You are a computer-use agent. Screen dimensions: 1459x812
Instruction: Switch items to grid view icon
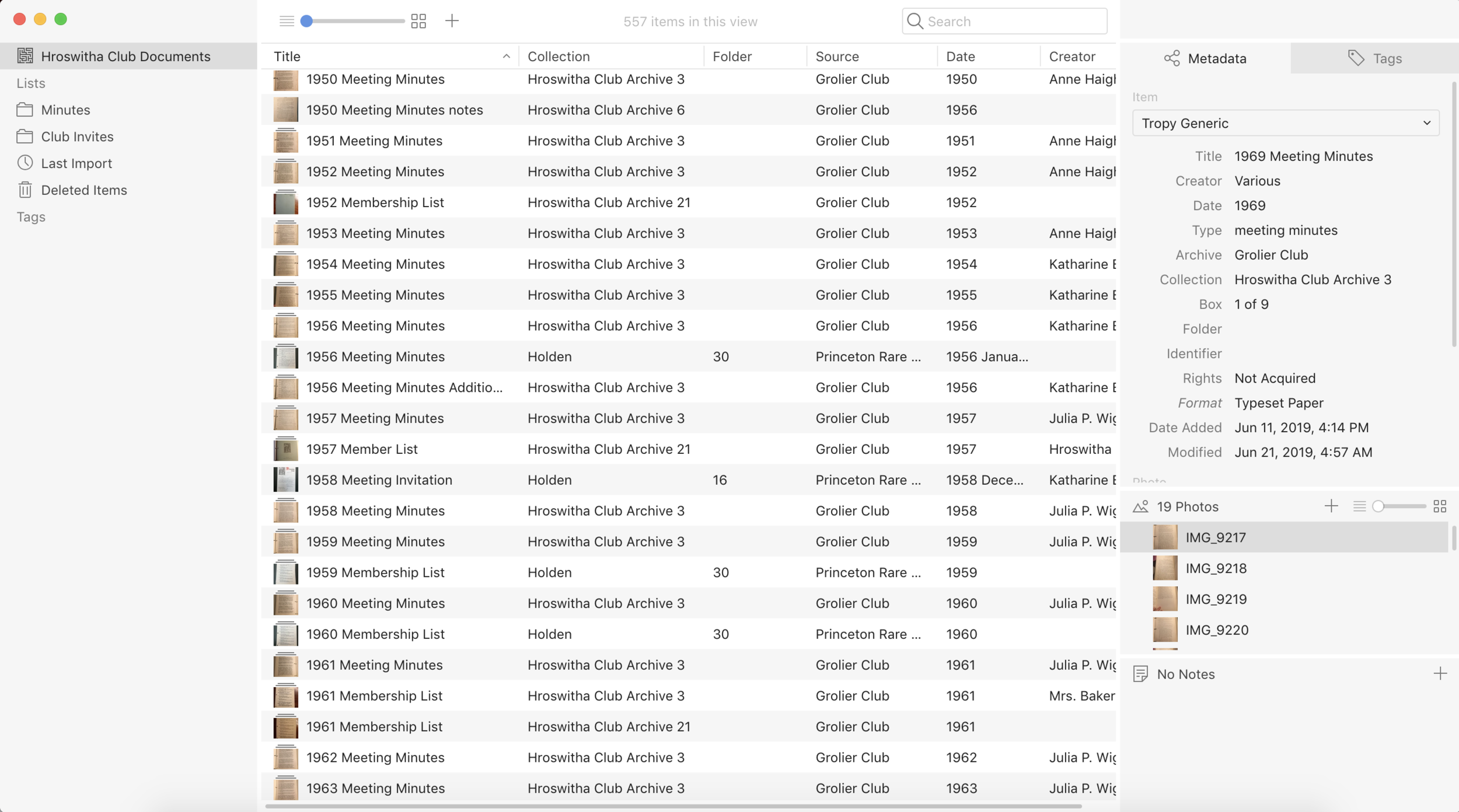[x=418, y=21]
